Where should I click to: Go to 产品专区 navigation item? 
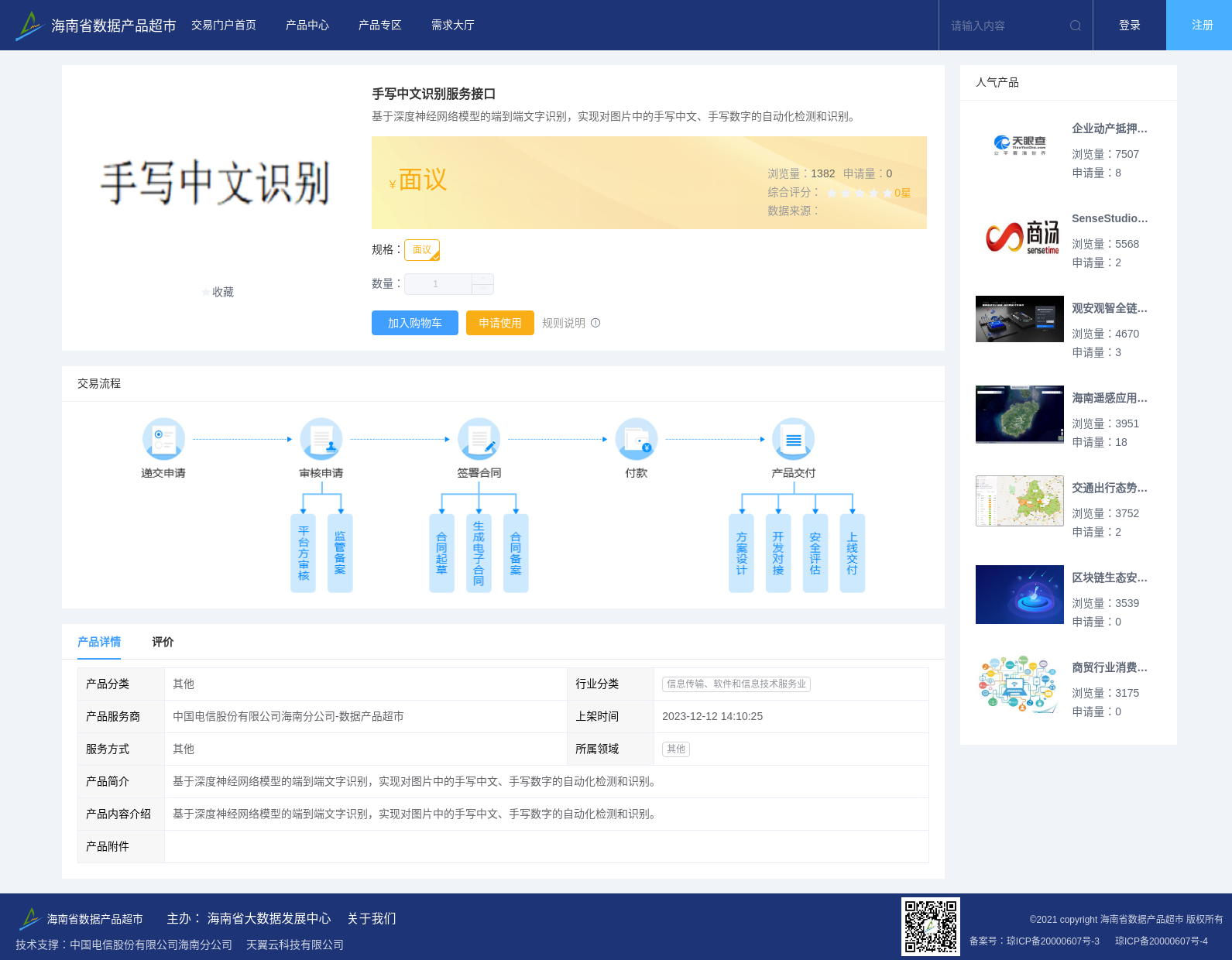click(380, 26)
